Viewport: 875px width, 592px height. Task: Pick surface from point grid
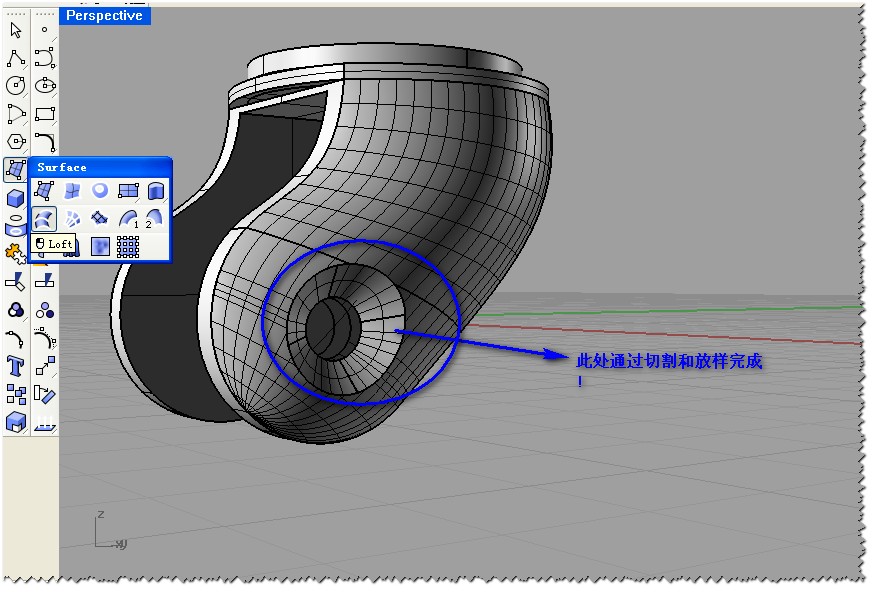tap(128, 247)
